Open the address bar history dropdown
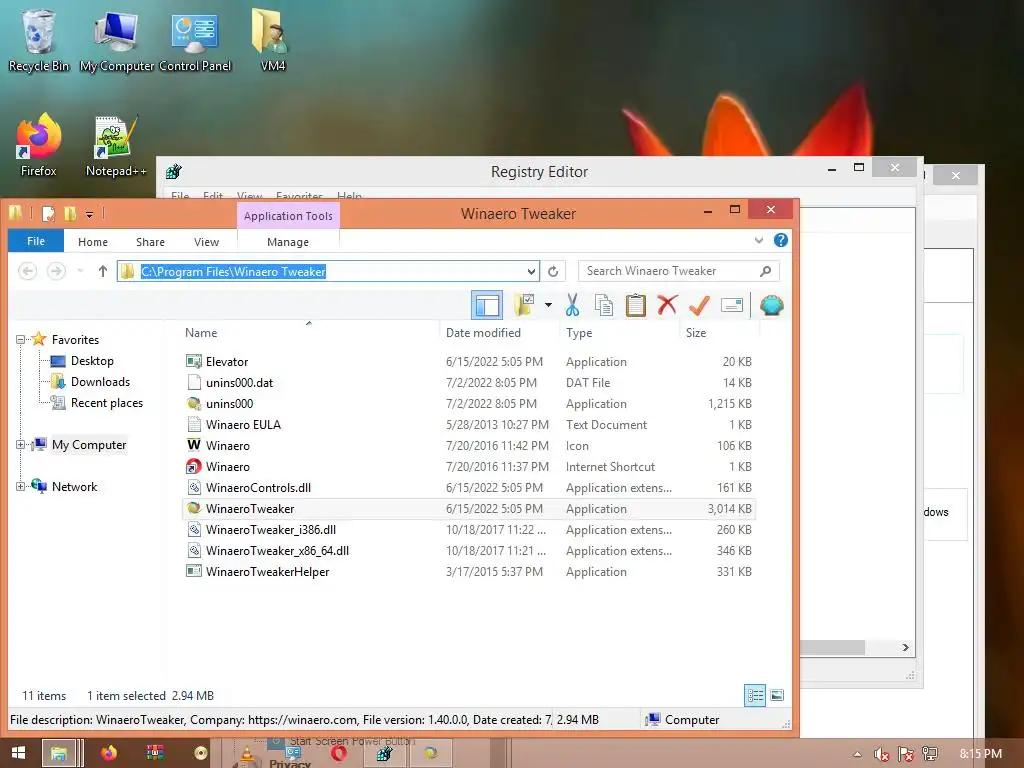The image size is (1024, 768). tap(532, 271)
